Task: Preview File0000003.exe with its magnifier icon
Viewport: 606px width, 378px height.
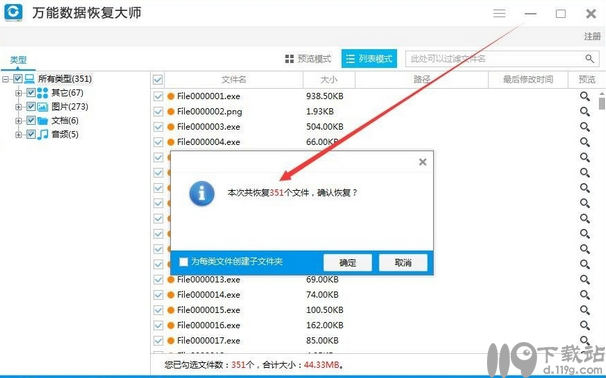Action: [x=585, y=127]
